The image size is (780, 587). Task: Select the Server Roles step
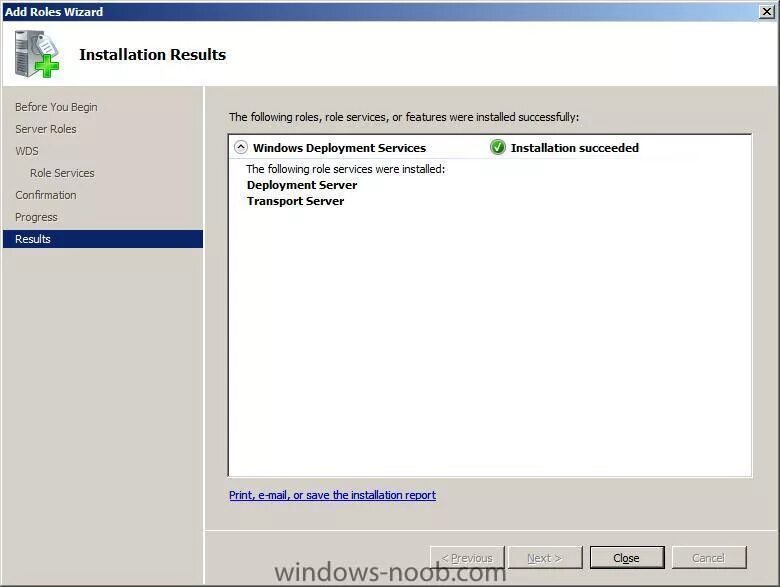[x=46, y=129]
